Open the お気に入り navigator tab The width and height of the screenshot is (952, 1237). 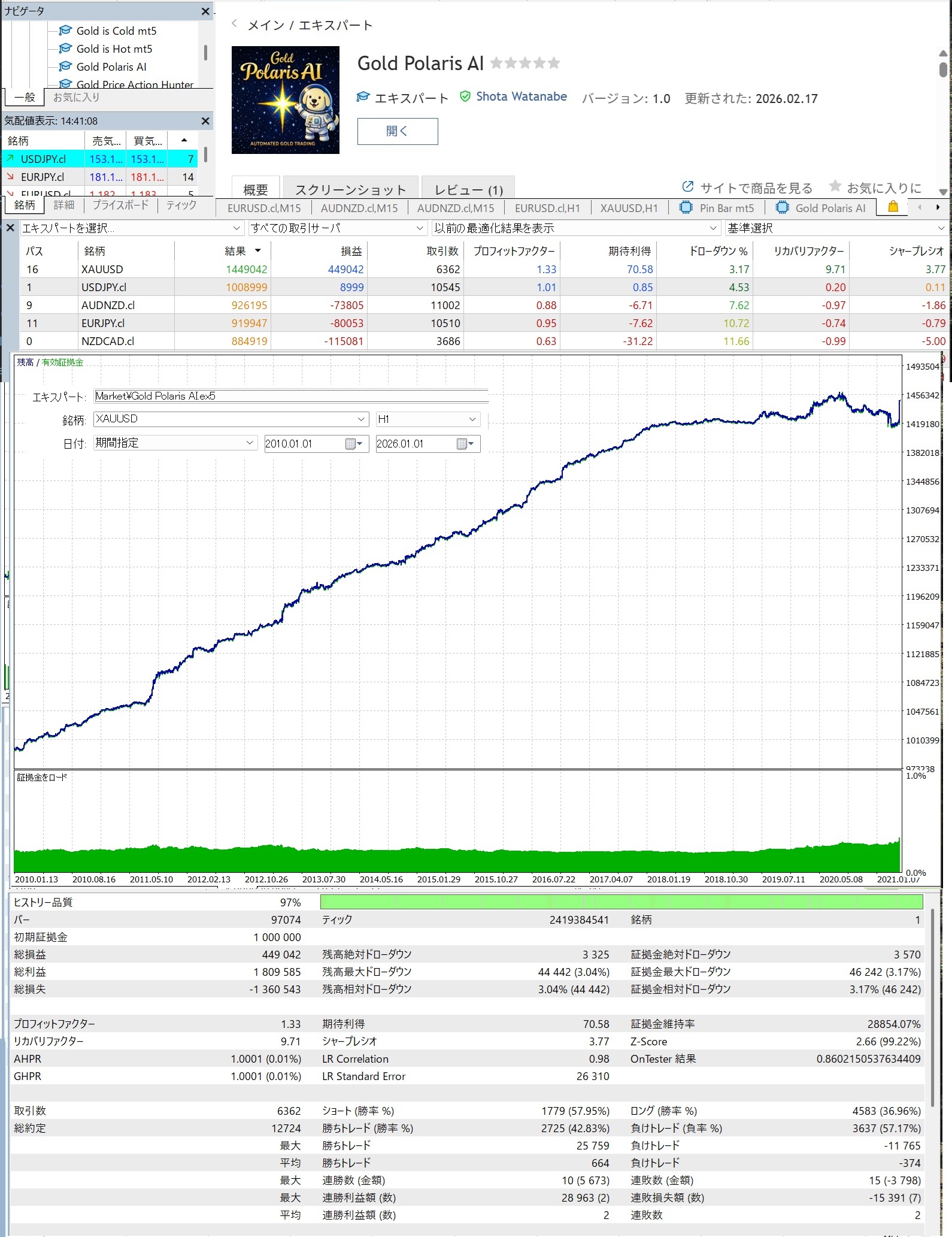point(76,97)
